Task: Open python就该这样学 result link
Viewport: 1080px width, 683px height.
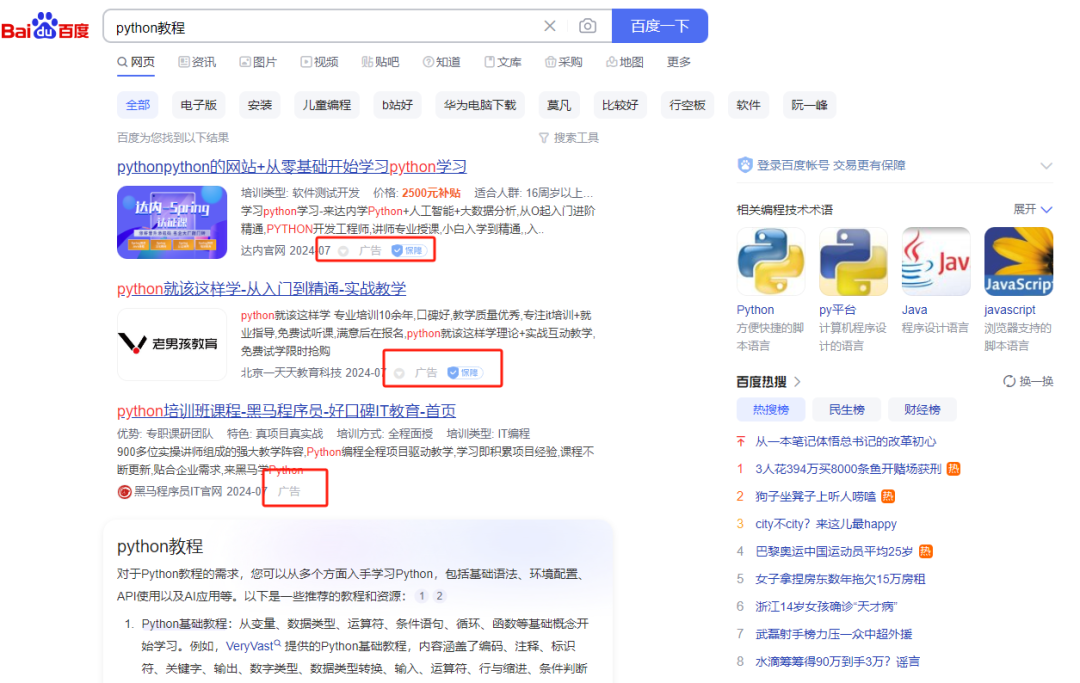Action: pyautogui.click(x=262, y=288)
